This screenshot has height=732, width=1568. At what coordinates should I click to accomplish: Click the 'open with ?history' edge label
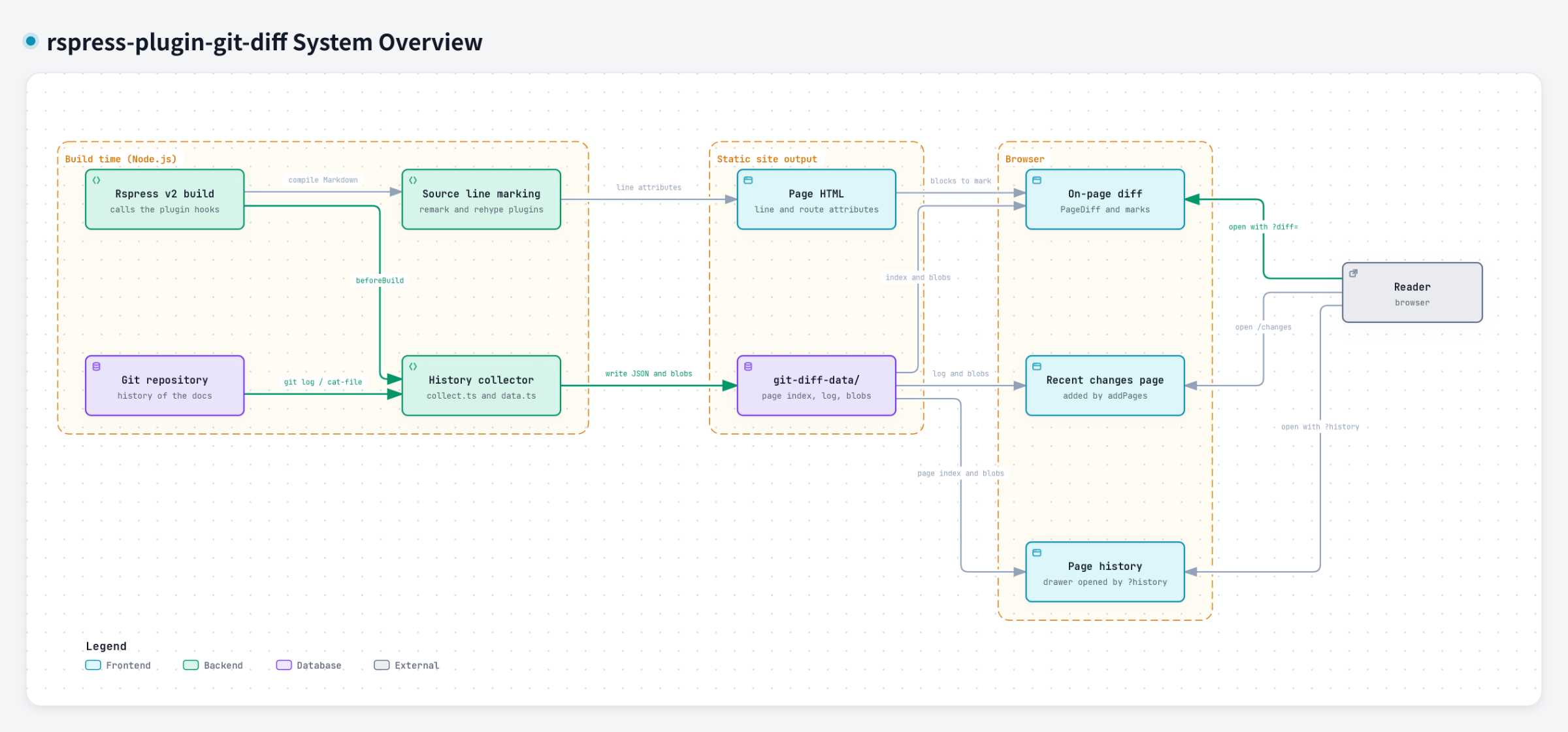pos(1320,427)
